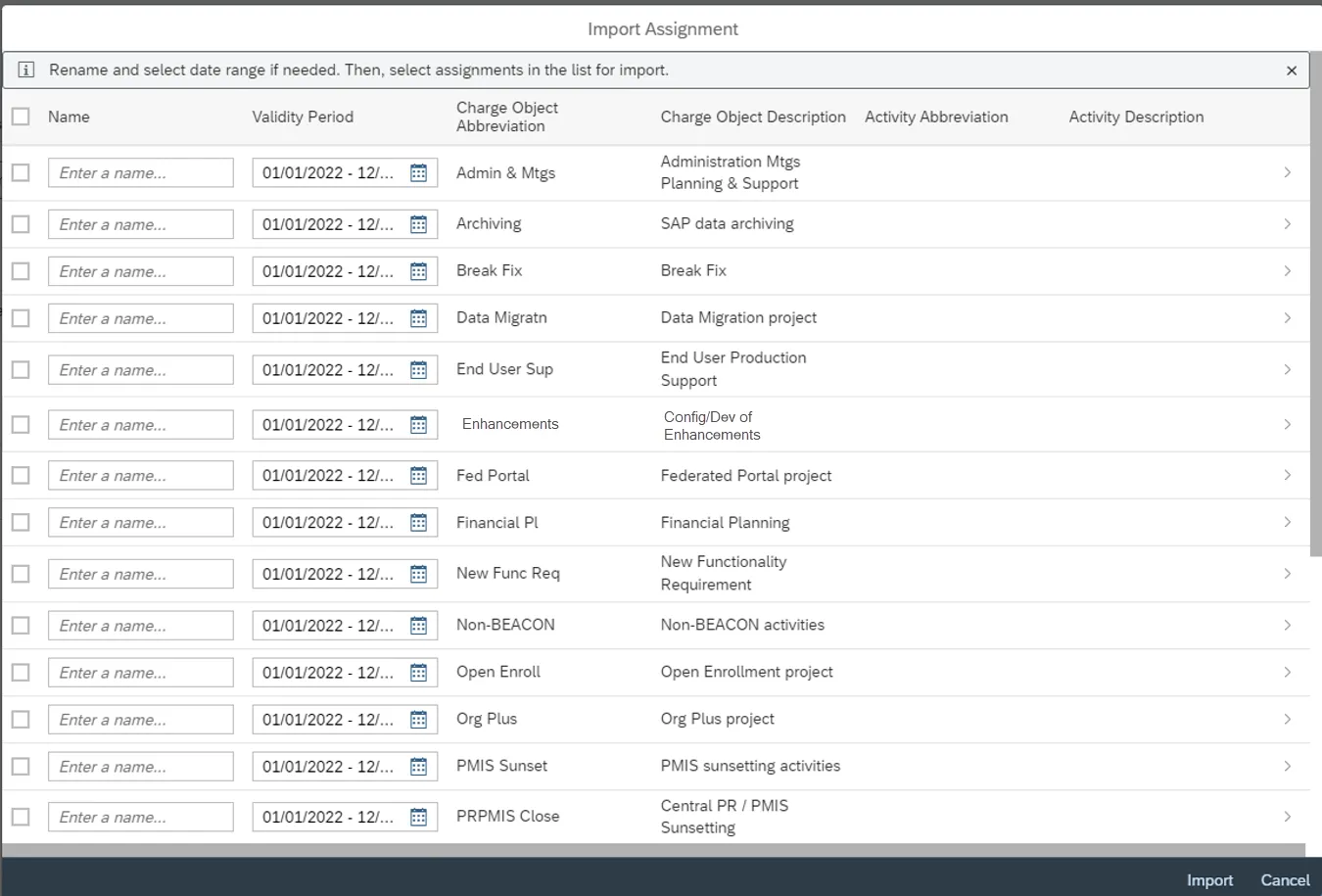This screenshot has width=1322, height=896.
Task: Open New Func Req row navigation chevron
Action: click(1287, 574)
